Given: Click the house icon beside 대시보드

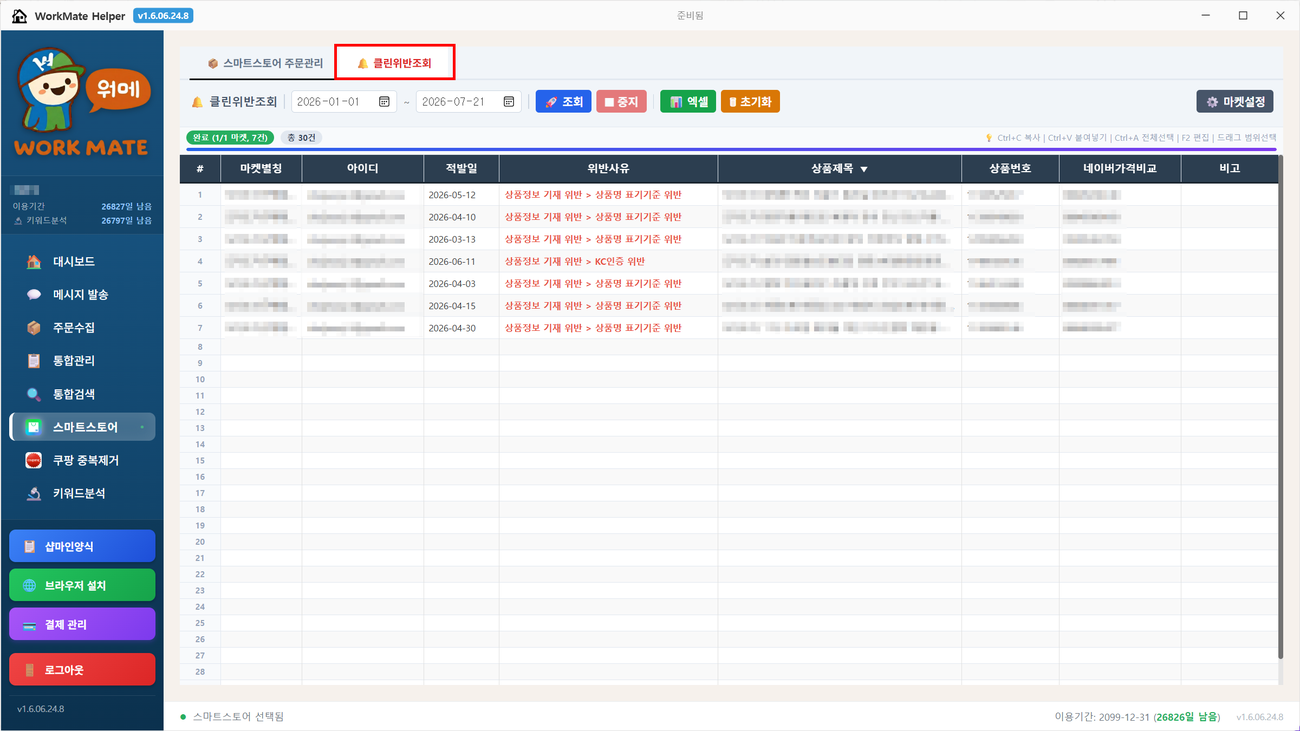Looking at the screenshot, I should pos(34,261).
